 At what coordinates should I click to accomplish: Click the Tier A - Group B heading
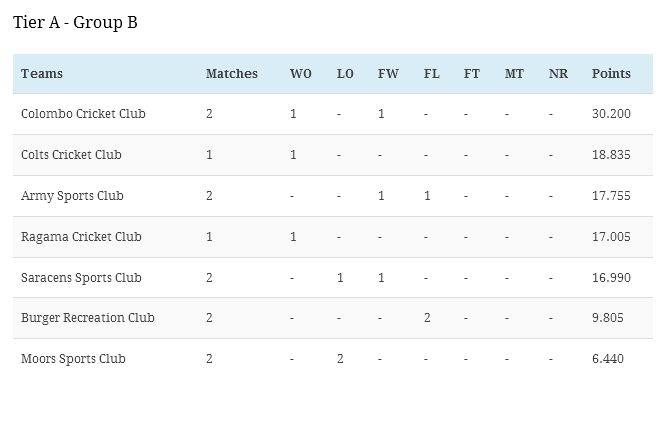click(75, 22)
